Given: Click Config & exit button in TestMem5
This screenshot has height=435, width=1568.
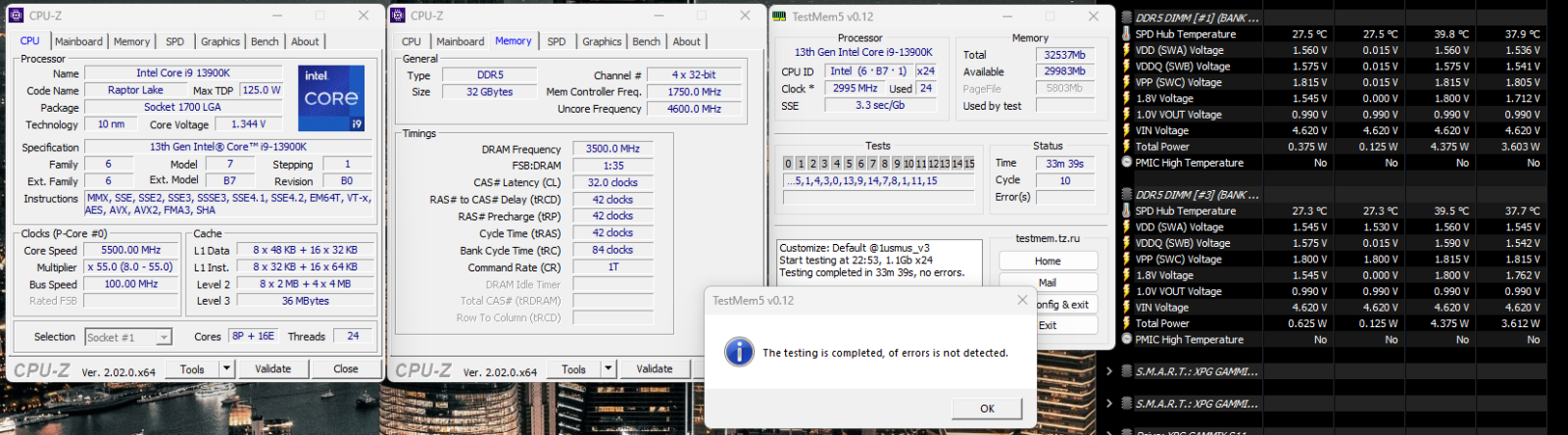Looking at the screenshot, I should tap(1065, 304).
